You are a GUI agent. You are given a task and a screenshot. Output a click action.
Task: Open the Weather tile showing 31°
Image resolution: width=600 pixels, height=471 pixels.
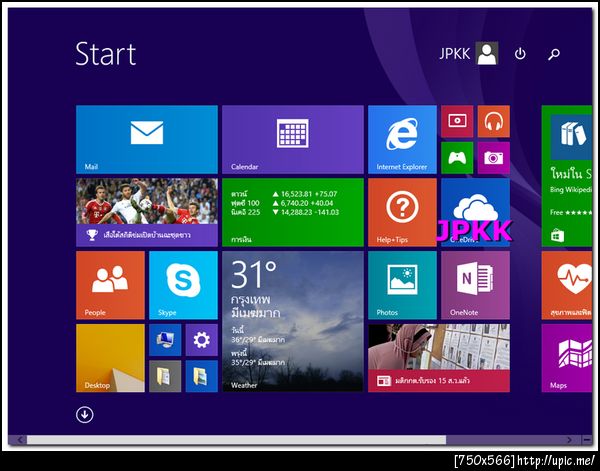click(x=293, y=322)
